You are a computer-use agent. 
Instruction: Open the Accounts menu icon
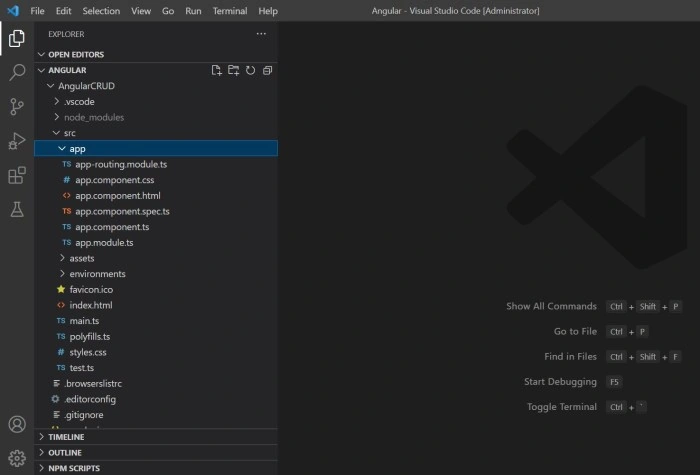tap(17, 424)
